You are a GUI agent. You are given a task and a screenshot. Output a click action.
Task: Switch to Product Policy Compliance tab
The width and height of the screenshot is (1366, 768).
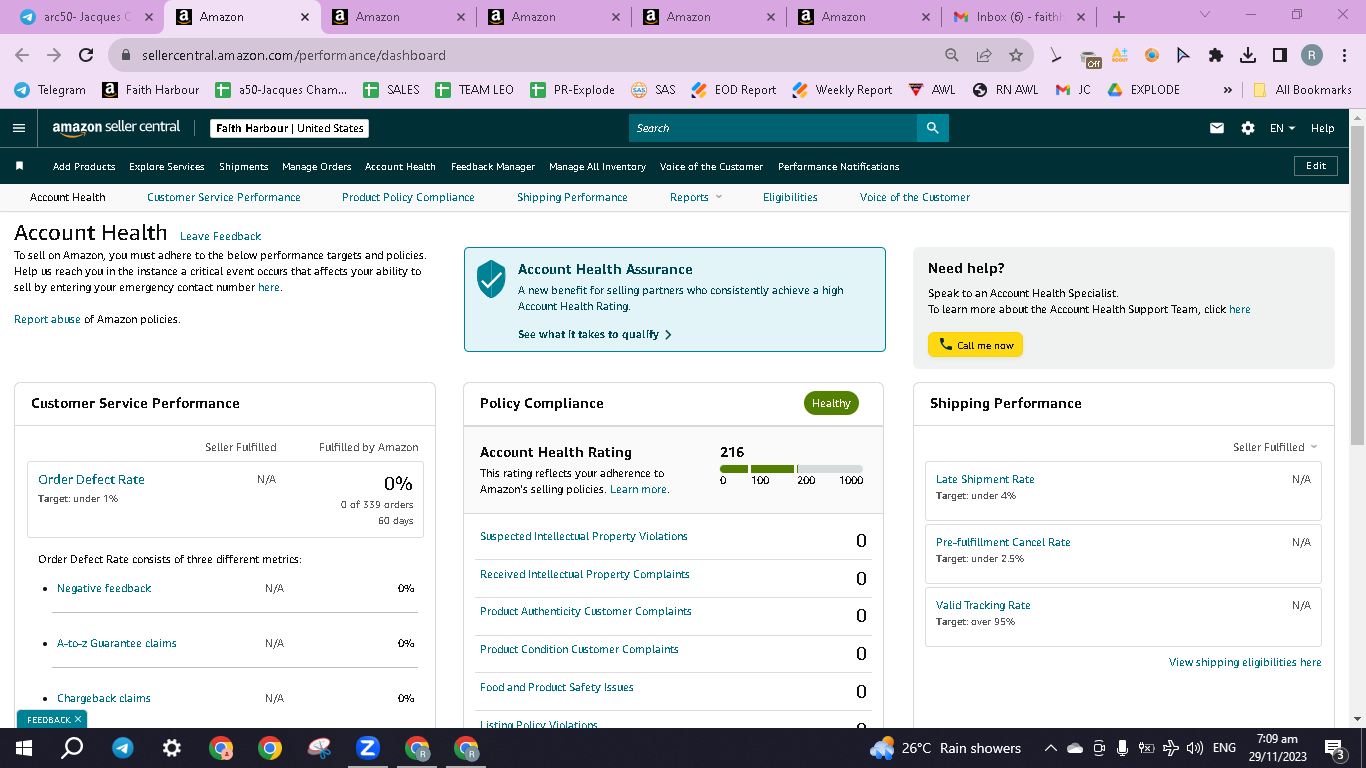click(408, 197)
